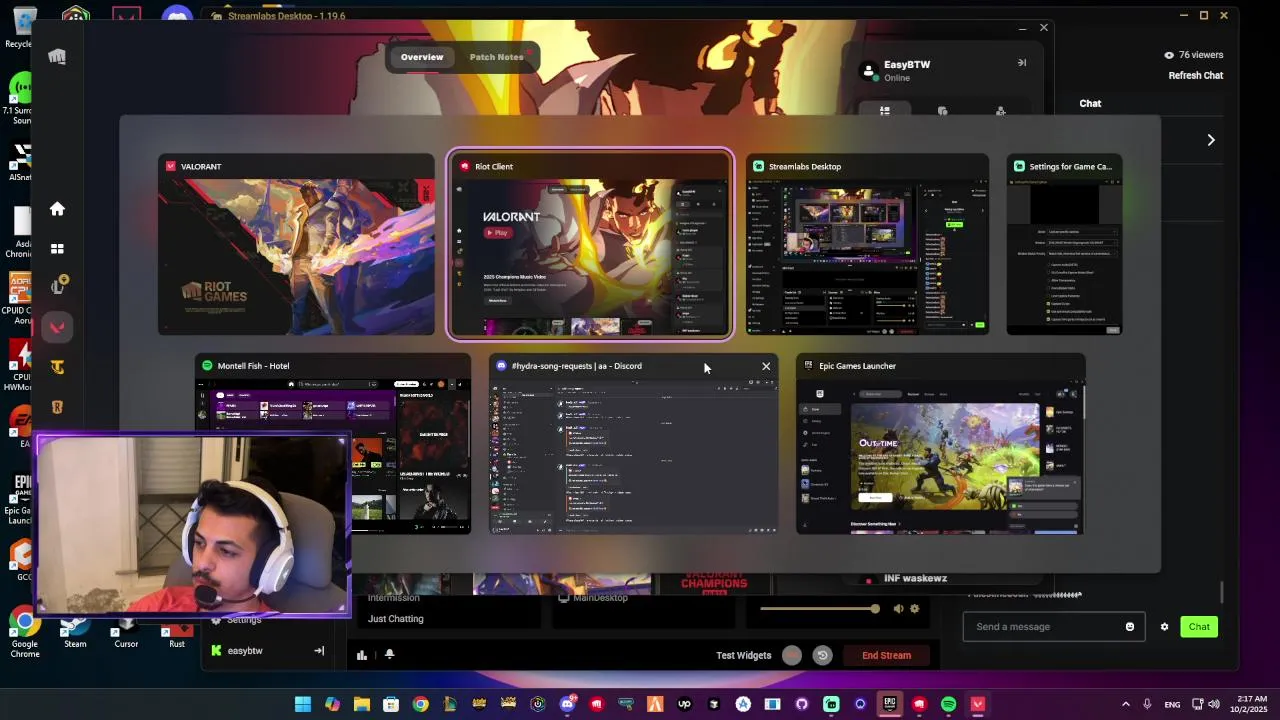
Task: Close the Discord window from task switcher
Action: click(x=766, y=366)
